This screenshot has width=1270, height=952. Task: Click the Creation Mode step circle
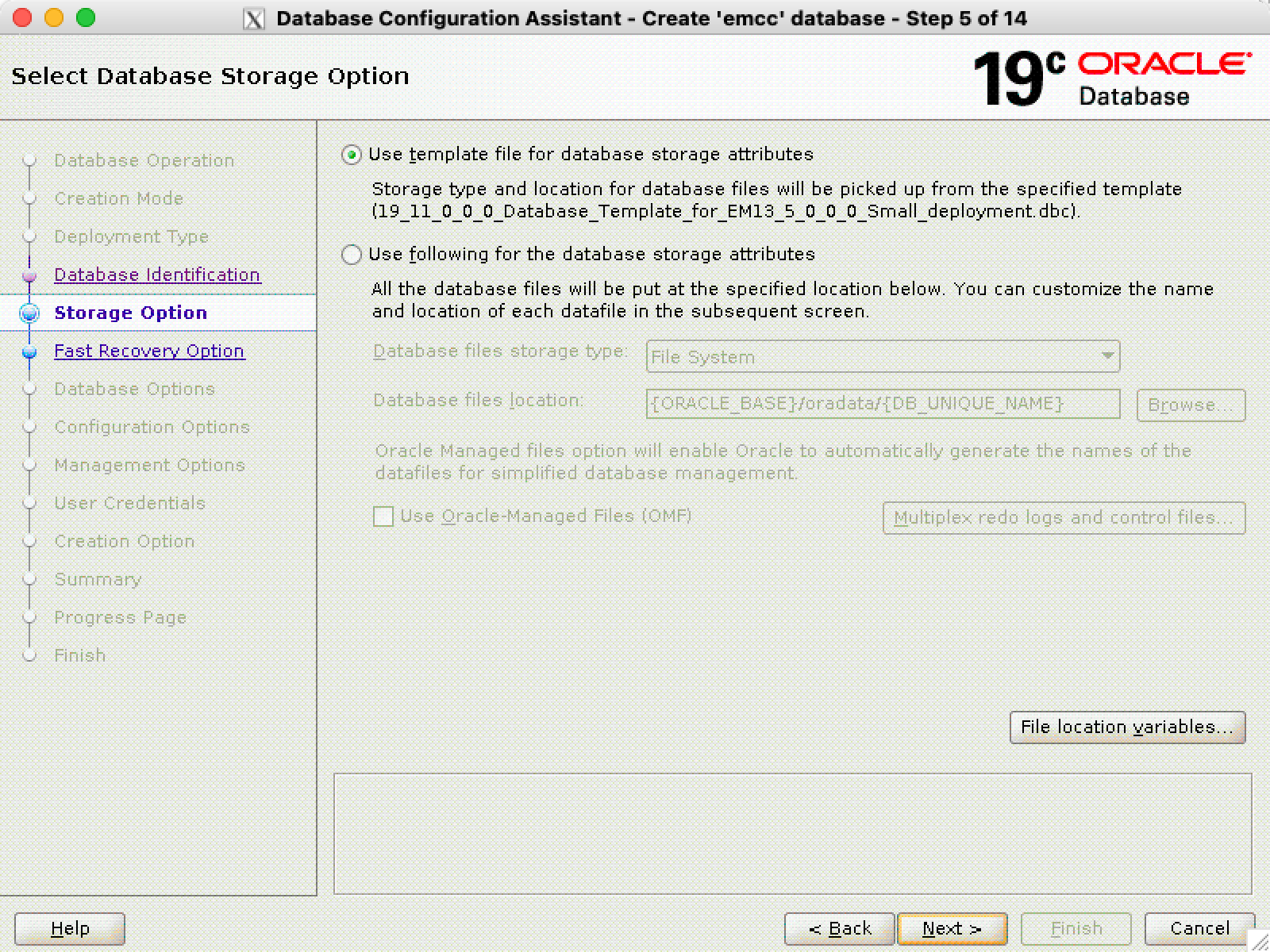[x=29, y=198]
